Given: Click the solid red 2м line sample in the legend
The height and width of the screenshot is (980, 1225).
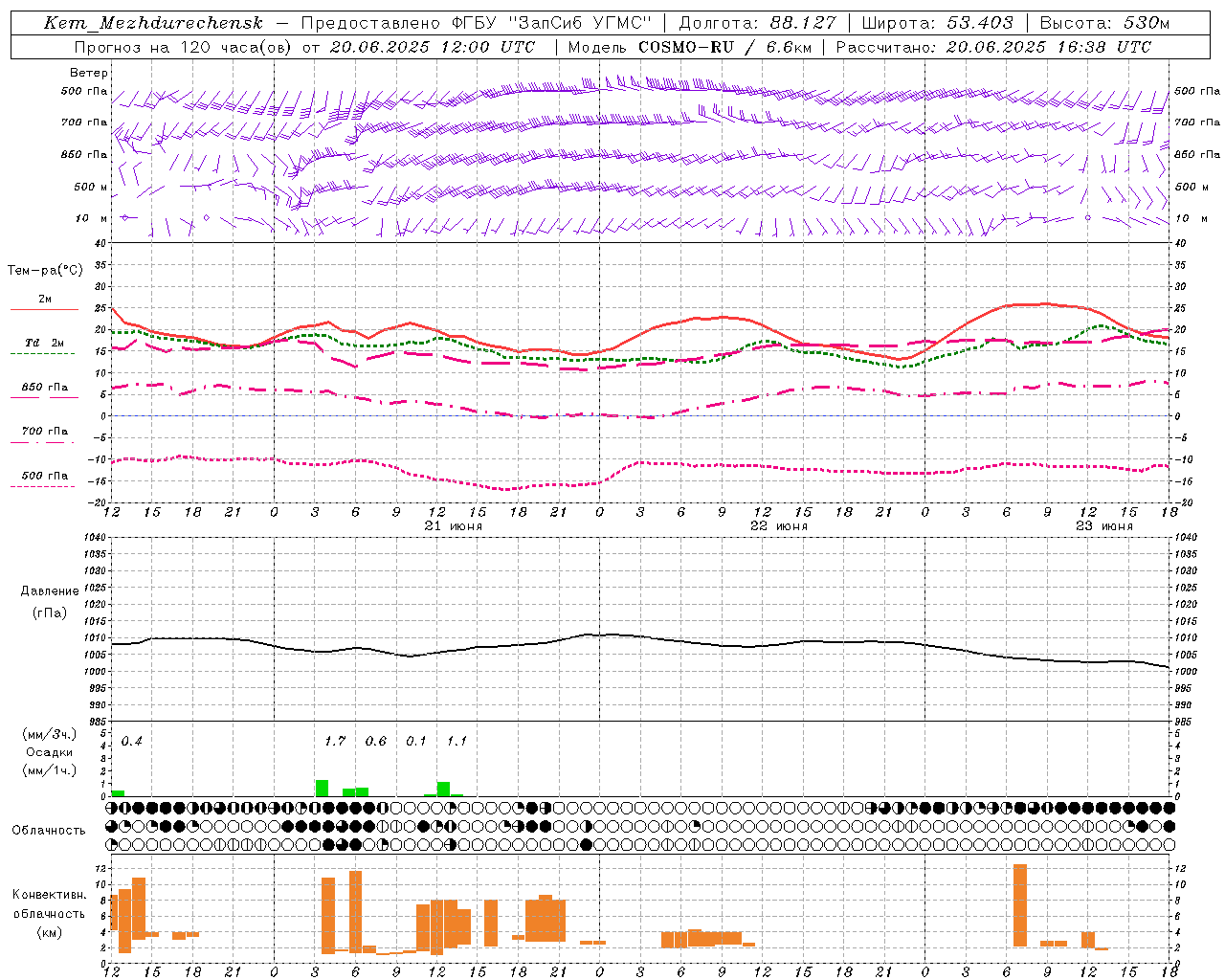Looking at the screenshot, I should coord(44,310).
